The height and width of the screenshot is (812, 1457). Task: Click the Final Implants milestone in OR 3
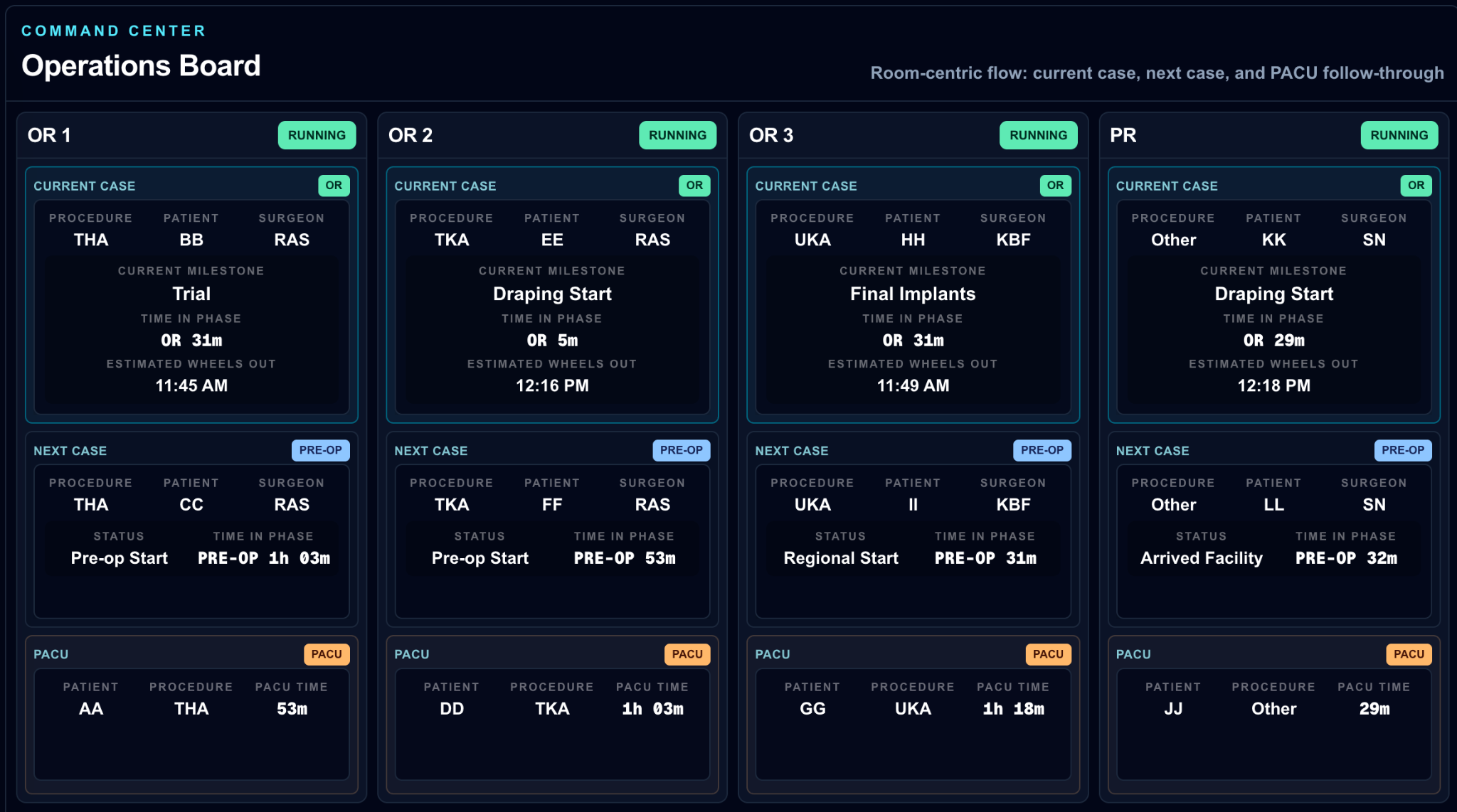click(x=913, y=294)
